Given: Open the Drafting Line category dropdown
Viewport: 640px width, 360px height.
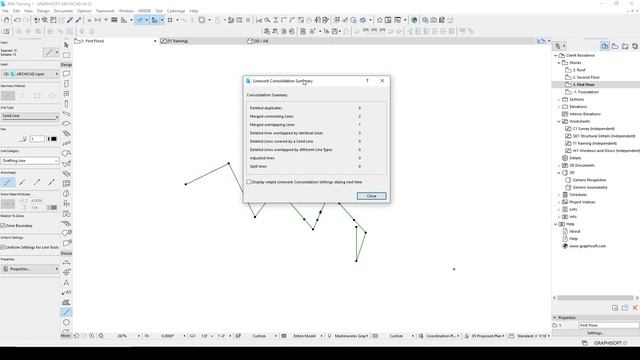Looking at the screenshot, I should 30,161.
